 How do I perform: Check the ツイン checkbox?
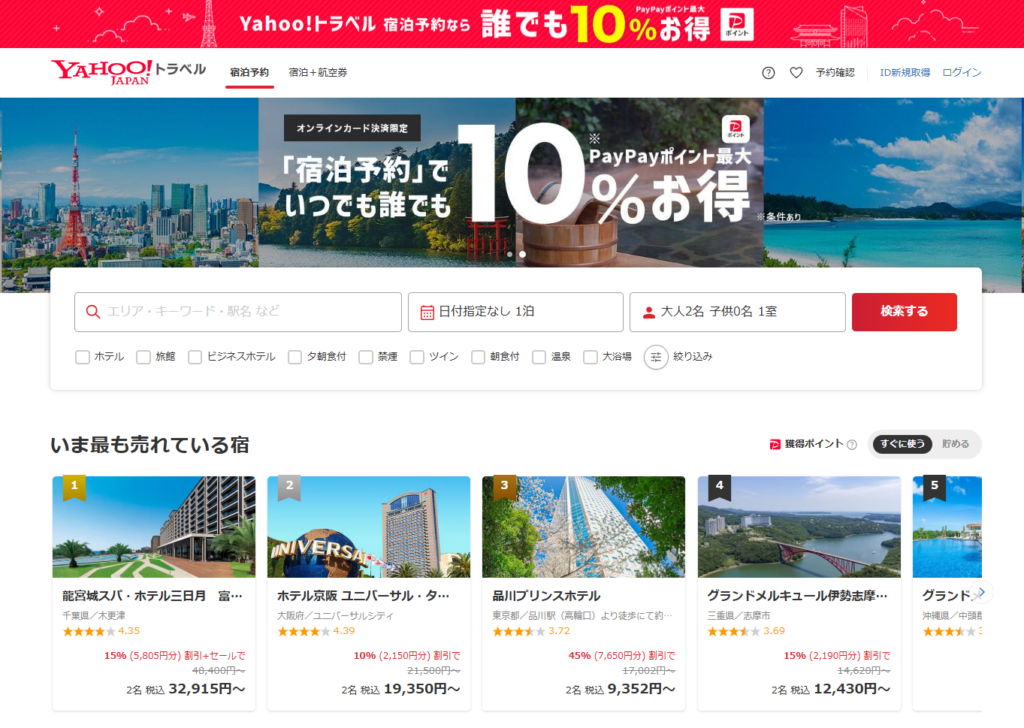(417, 357)
